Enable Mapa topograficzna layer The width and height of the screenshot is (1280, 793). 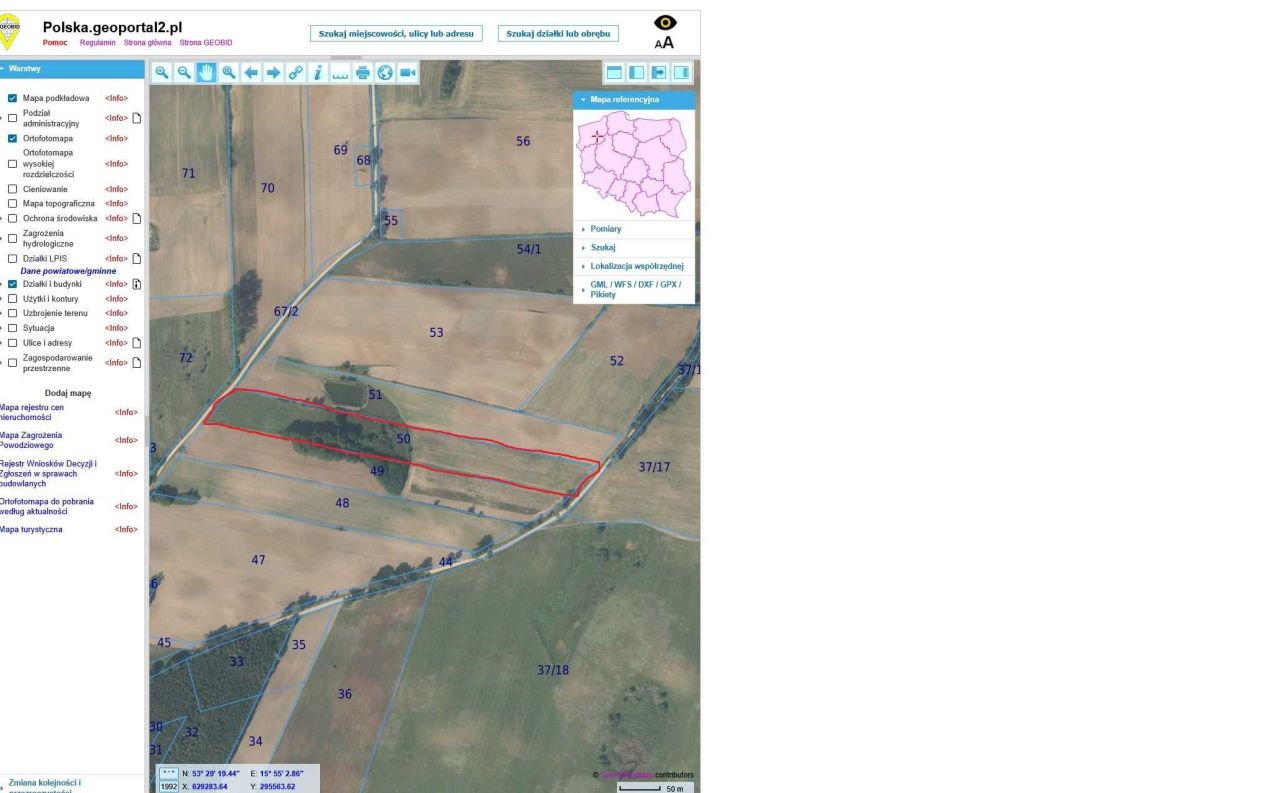coord(13,203)
